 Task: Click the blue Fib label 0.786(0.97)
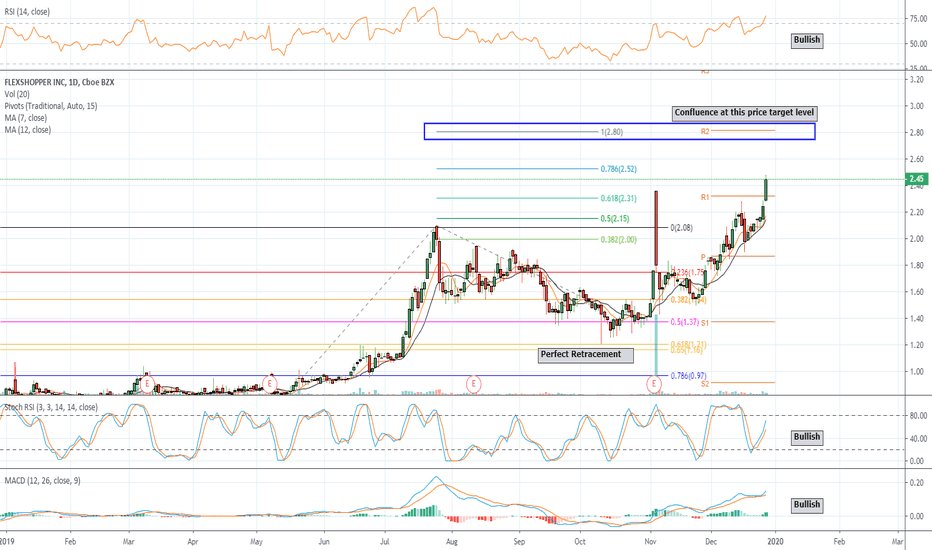point(688,376)
